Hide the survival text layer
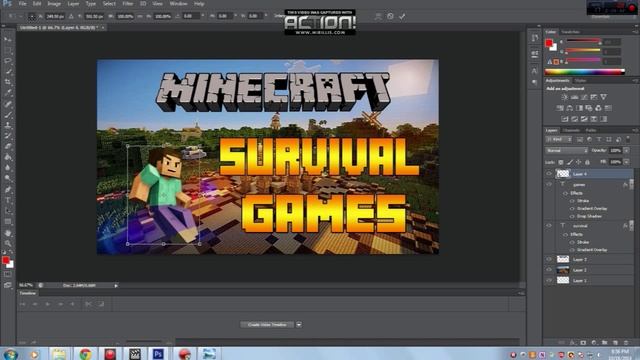The image size is (640, 360). coord(549,226)
